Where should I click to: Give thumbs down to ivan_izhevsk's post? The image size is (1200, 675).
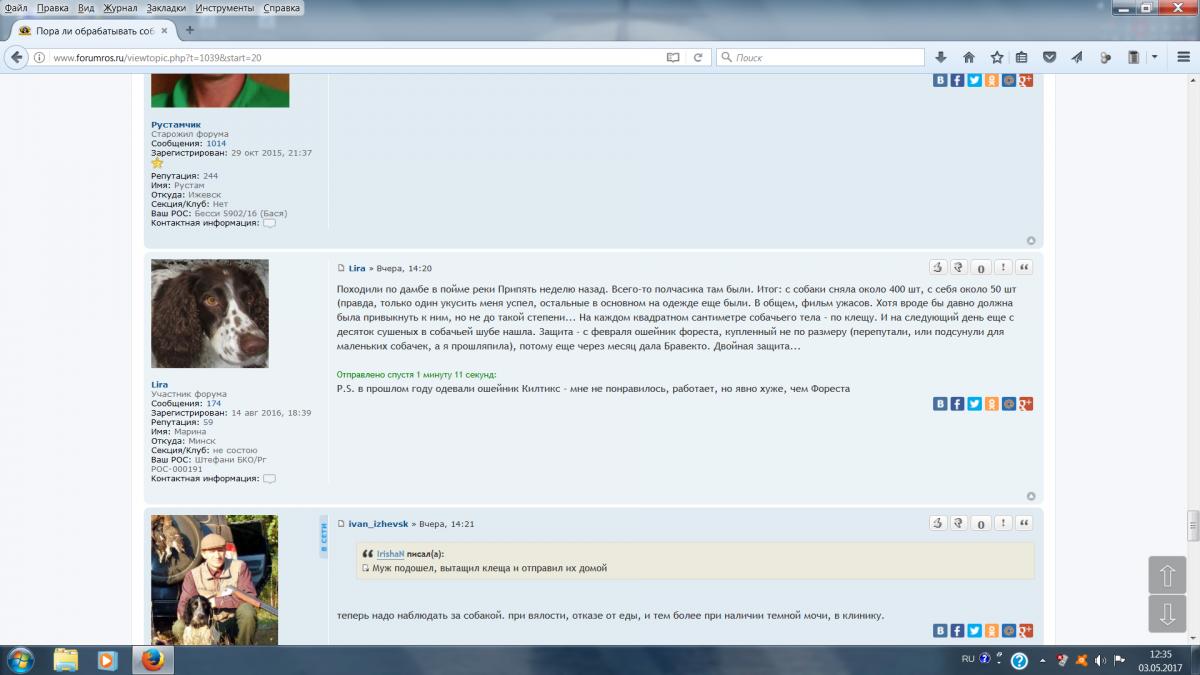[x=959, y=523]
